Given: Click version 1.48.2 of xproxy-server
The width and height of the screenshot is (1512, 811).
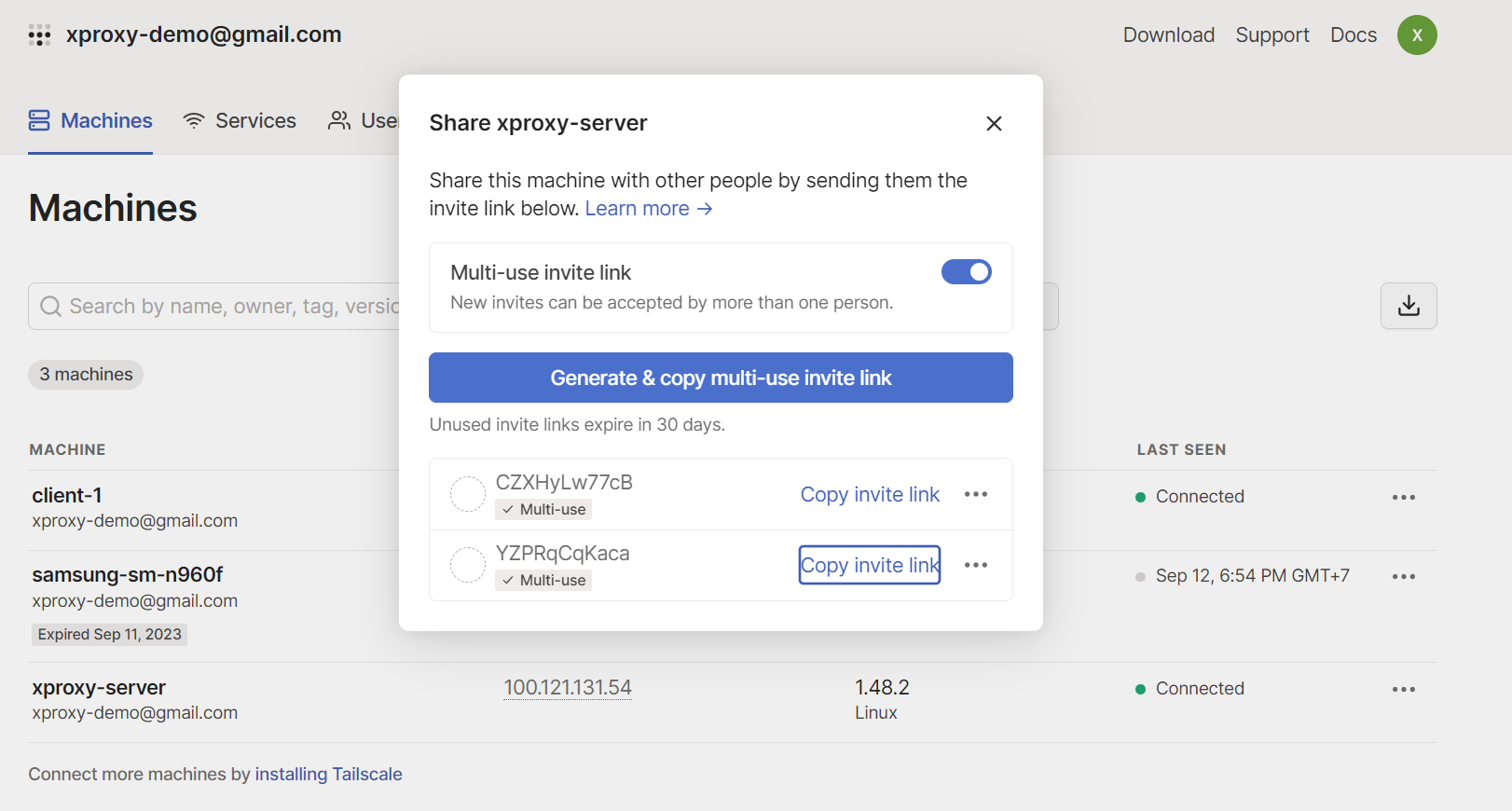Looking at the screenshot, I should point(882,687).
